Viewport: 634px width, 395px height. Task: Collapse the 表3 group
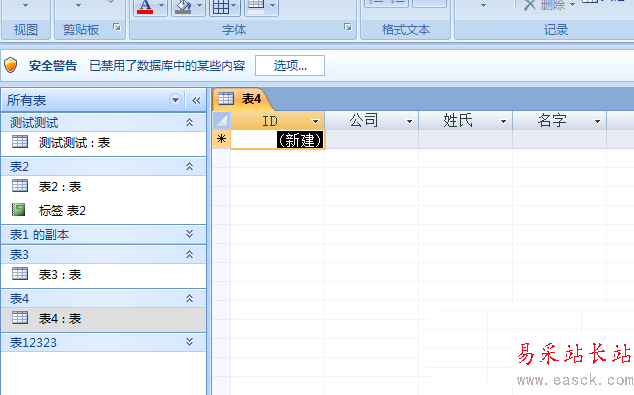pos(189,254)
